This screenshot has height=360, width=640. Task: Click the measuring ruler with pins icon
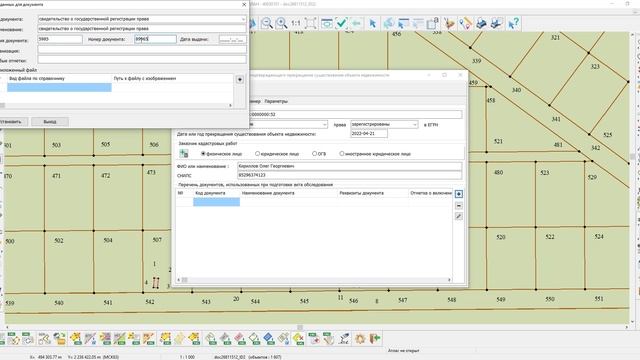pos(465,23)
